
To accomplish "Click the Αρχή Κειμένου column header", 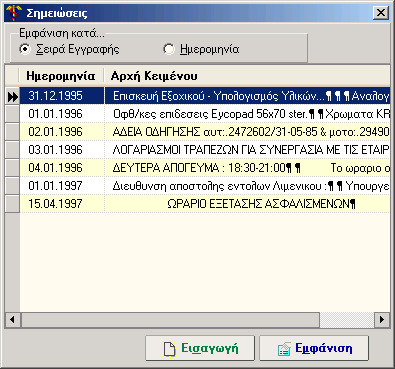I will 247,76.
